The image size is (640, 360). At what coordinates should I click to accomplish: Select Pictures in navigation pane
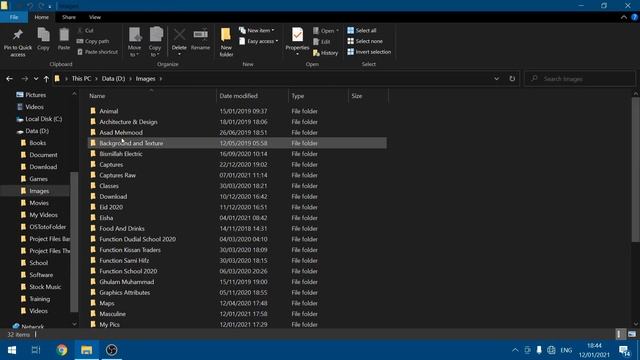[x=36, y=95]
